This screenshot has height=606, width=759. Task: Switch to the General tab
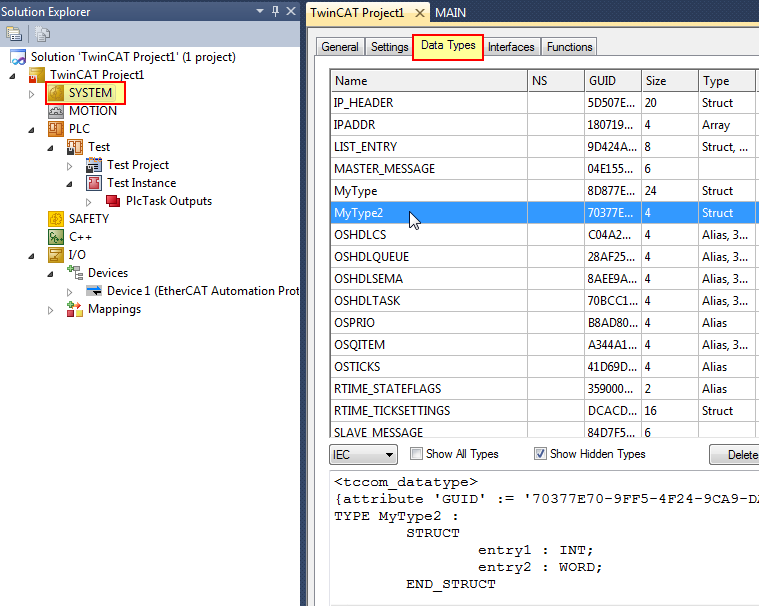click(340, 47)
